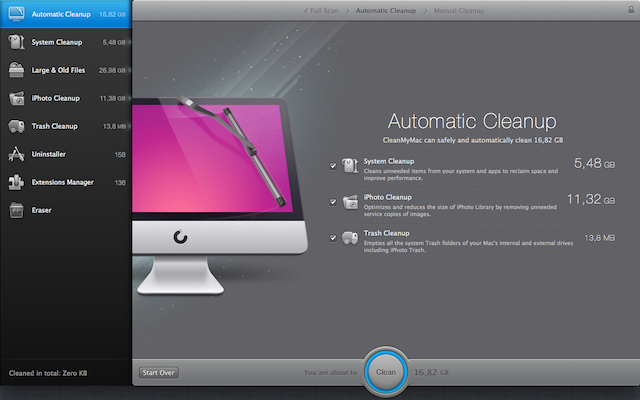Screen dimensions: 640x400
Task: Click the iPhoto Cleanup camera icon in sidebar
Action: click(16, 98)
